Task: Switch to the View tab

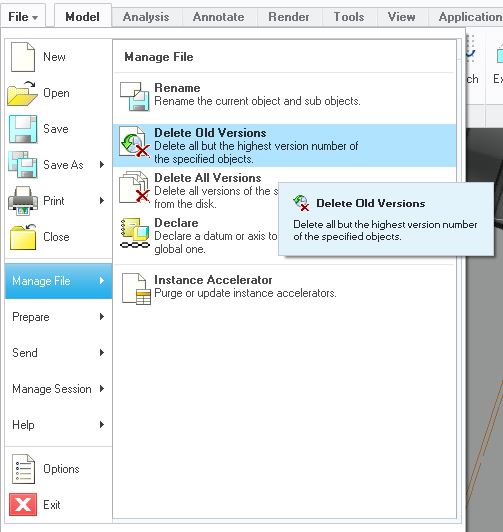Action: [402, 17]
